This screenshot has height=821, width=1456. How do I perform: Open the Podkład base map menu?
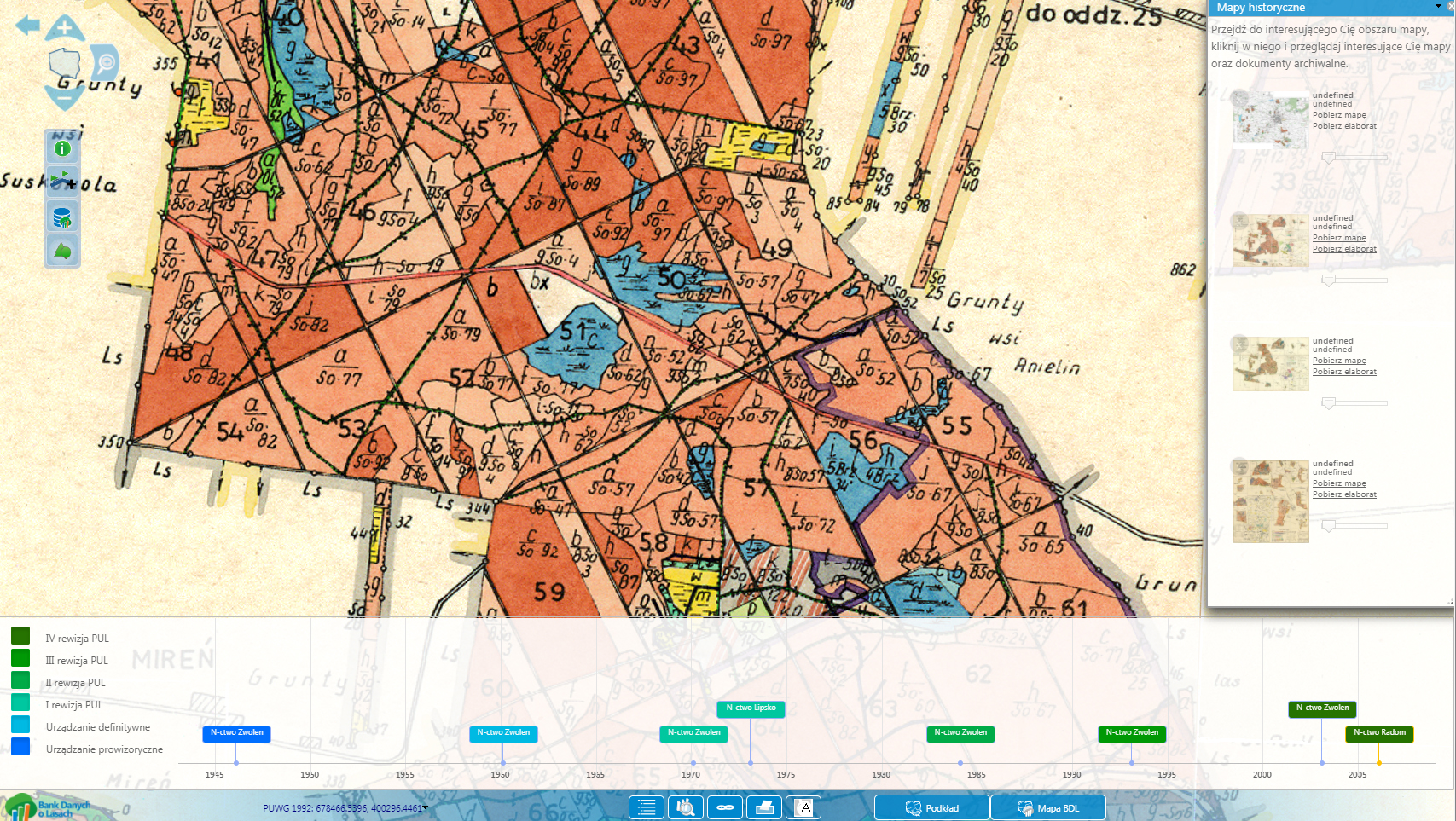(932, 808)
